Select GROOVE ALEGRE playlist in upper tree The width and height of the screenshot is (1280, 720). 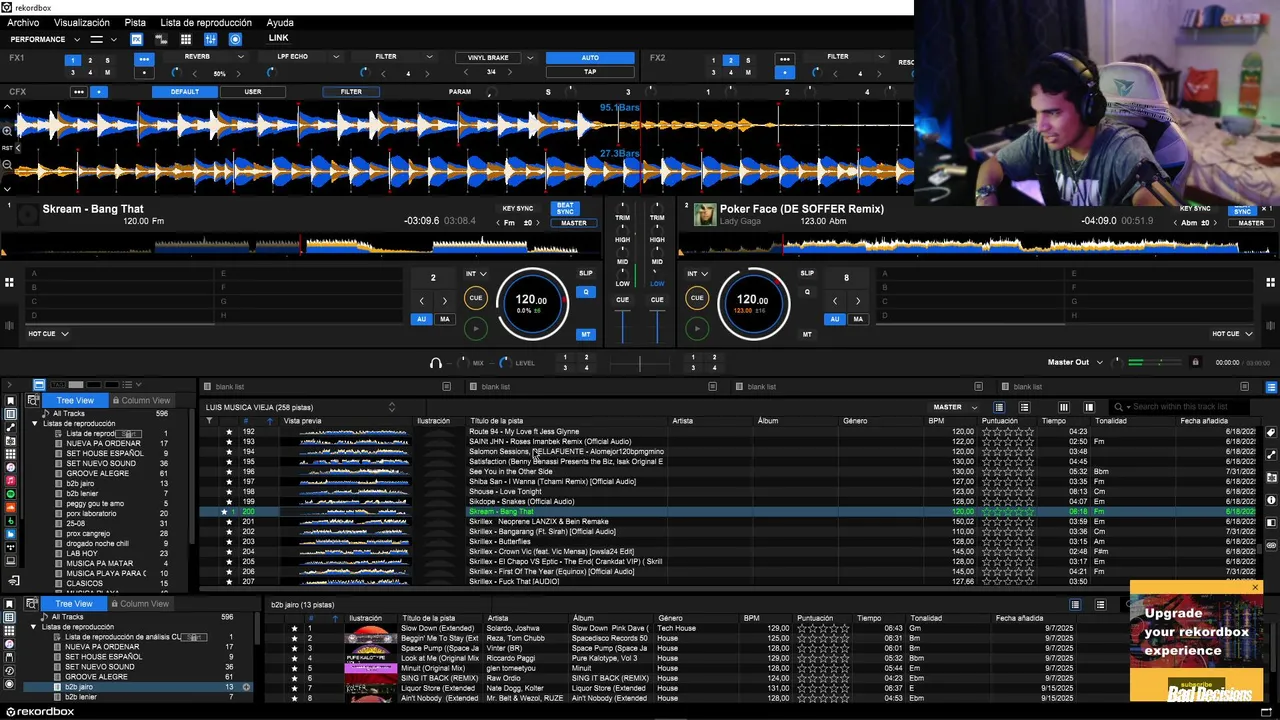click(x=97, y=473)
